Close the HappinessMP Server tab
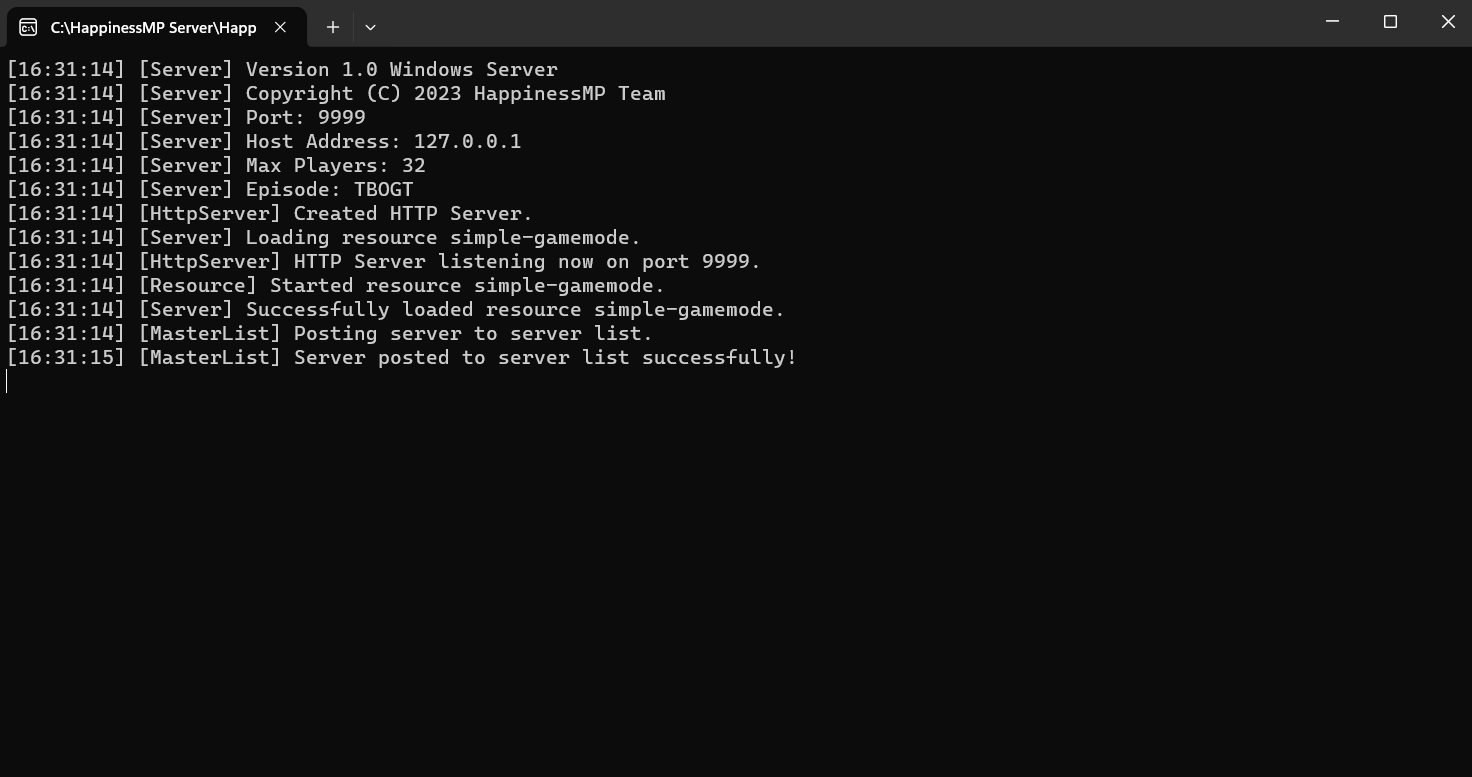This screenshot has height=777, width=1472. (x=281, y=27)
